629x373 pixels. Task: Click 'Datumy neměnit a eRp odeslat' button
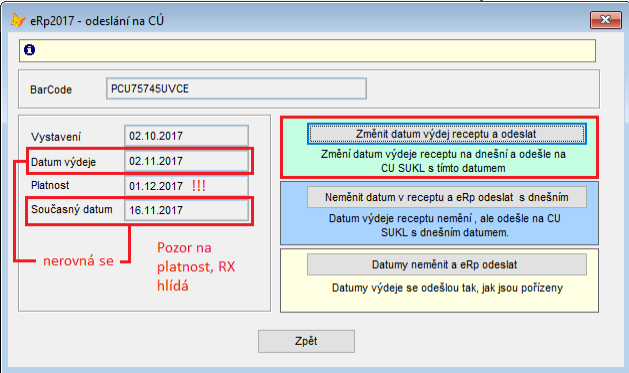point(446,265)
